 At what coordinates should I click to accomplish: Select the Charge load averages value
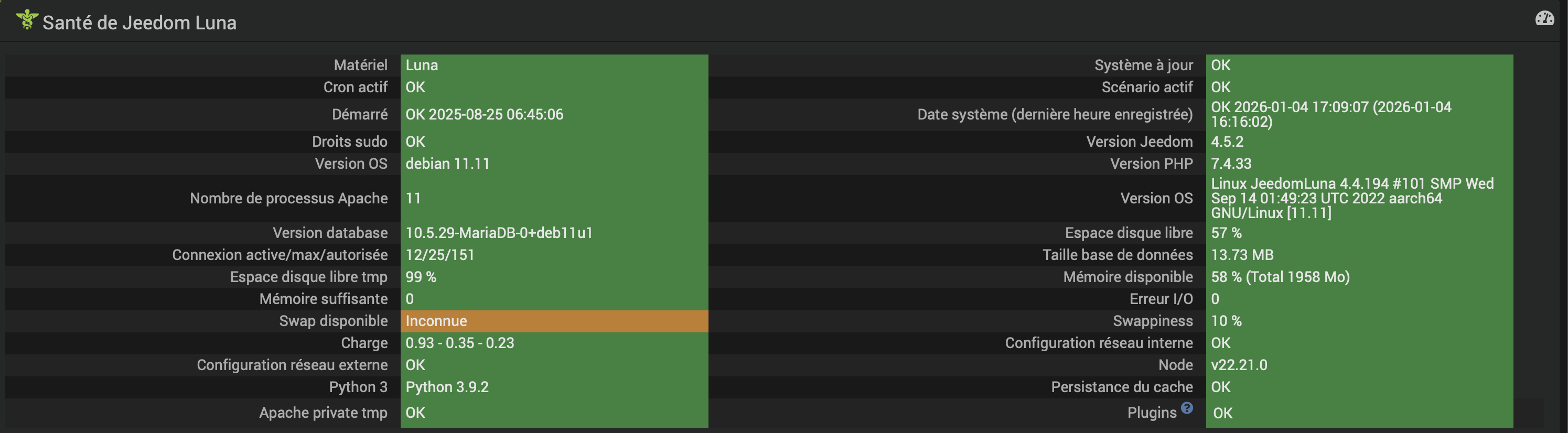[x=459, y=343]
